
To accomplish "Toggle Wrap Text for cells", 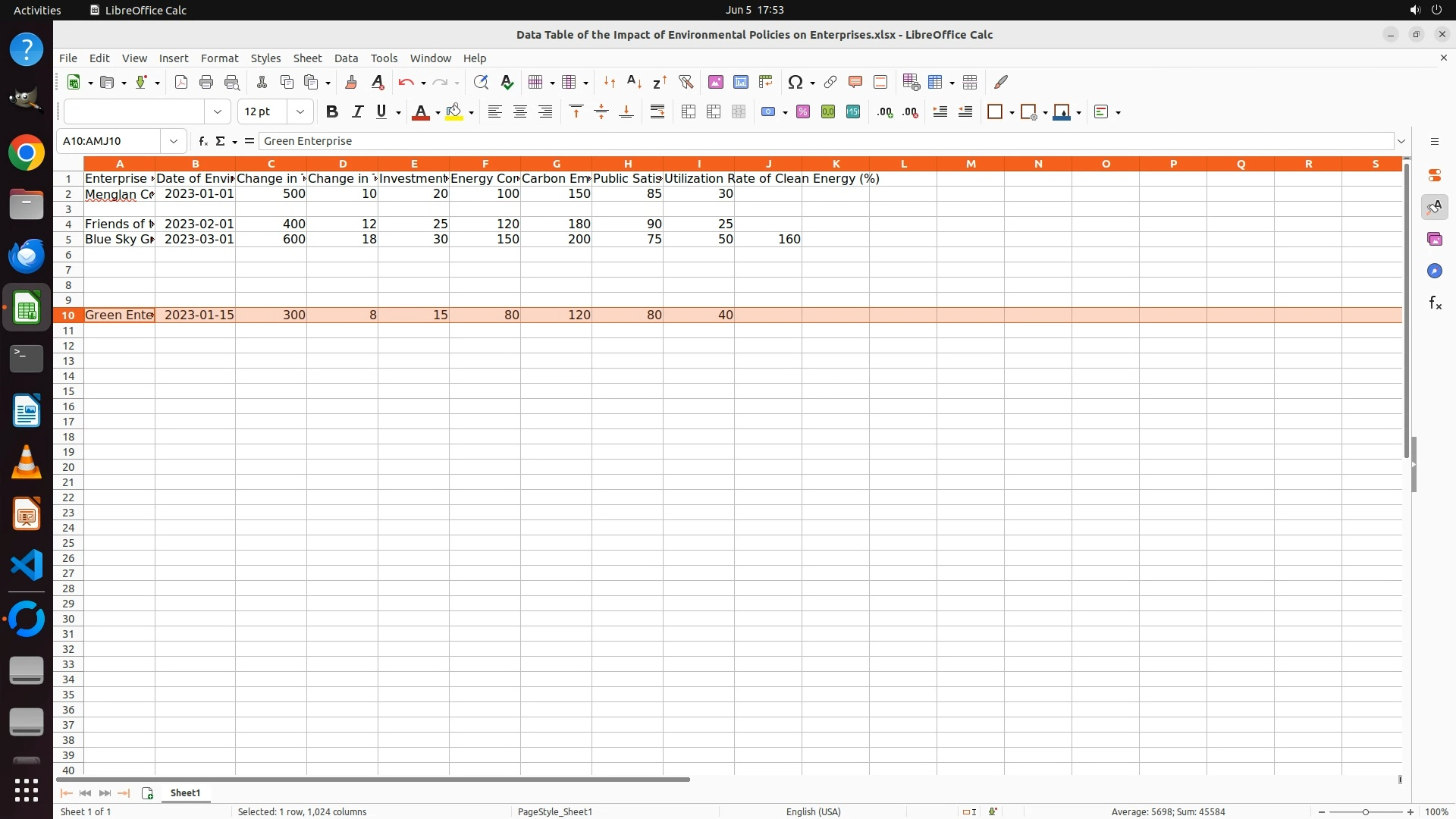I will click(657, 112).
